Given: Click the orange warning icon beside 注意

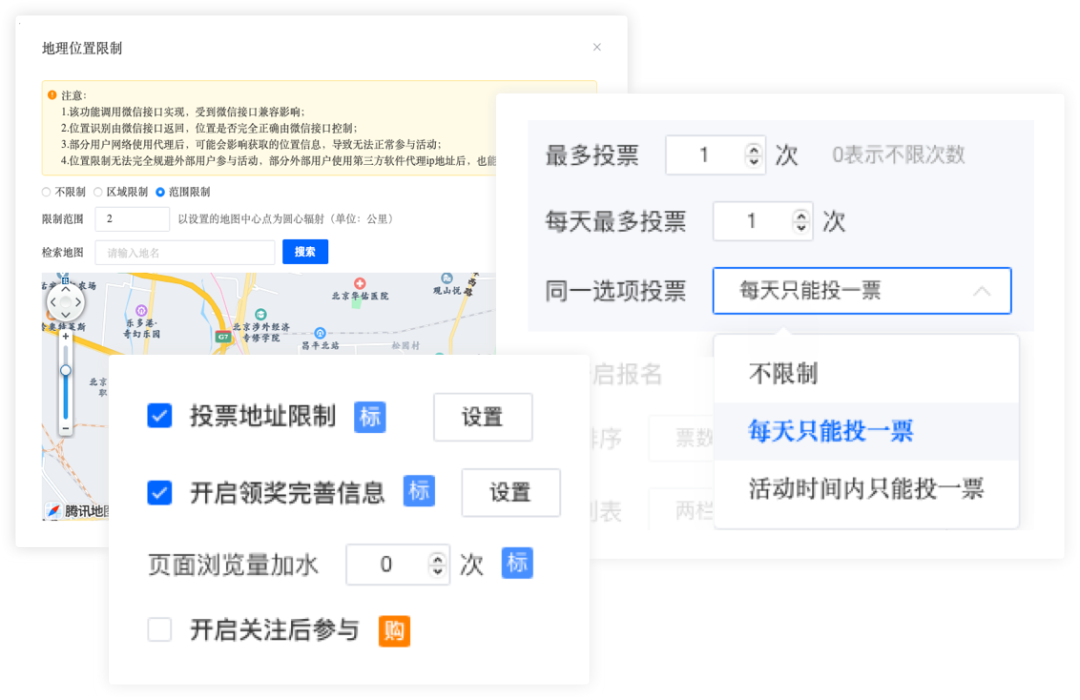Looking at the screenshot, I should [52, 95].
